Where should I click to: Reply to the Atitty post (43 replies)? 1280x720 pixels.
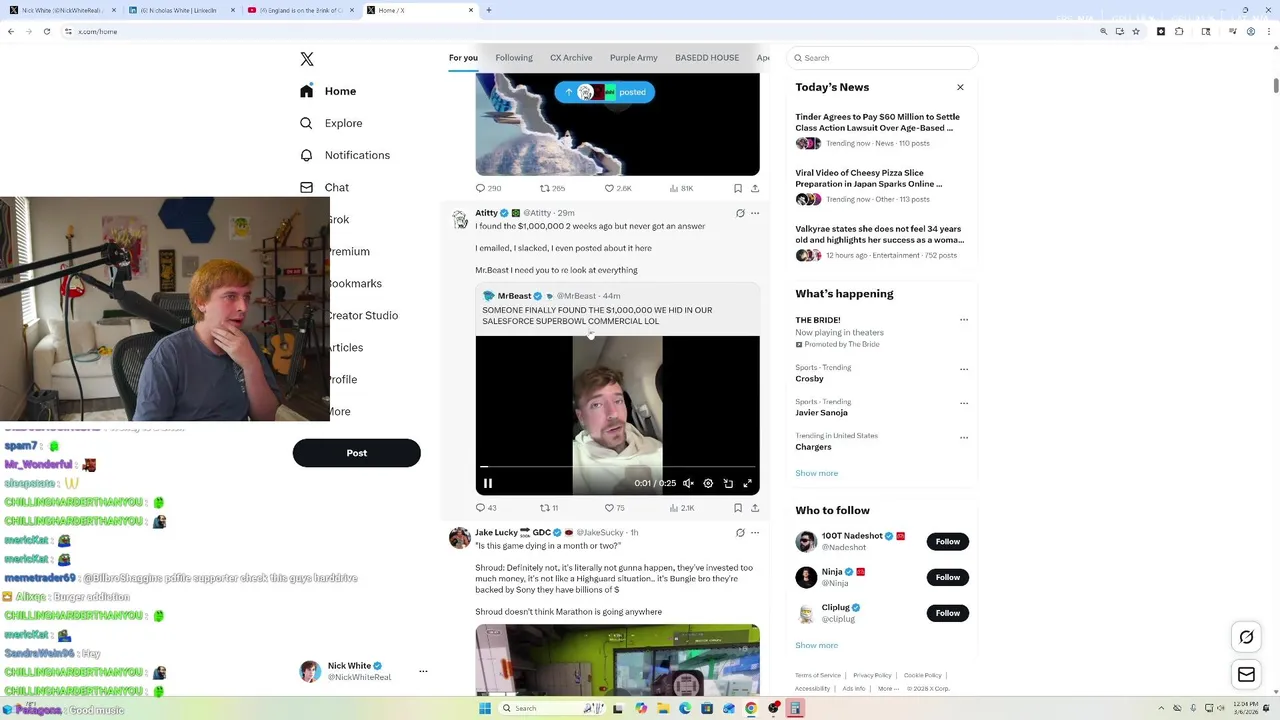[x=486, y=508]
